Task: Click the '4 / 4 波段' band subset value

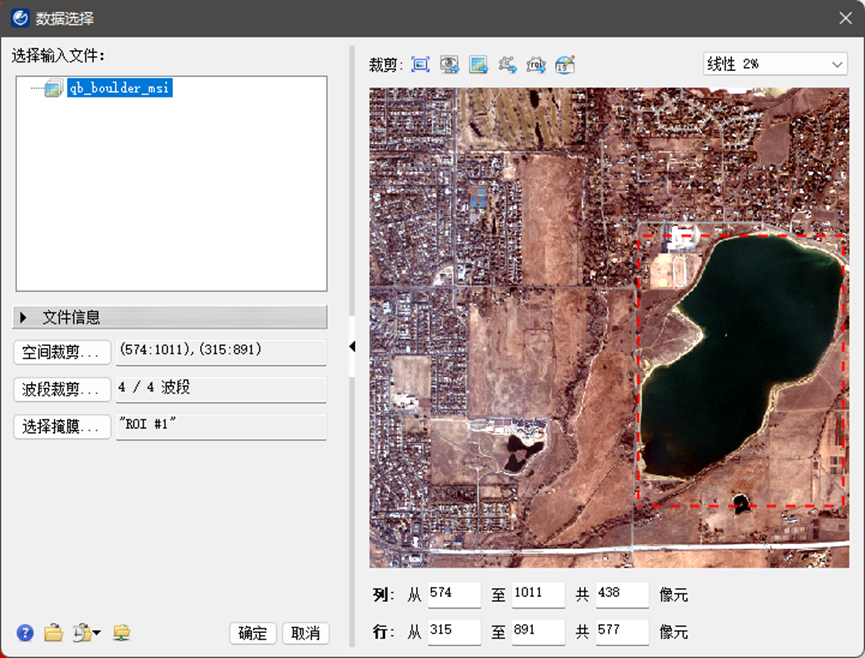Action: tap(221, 389)
